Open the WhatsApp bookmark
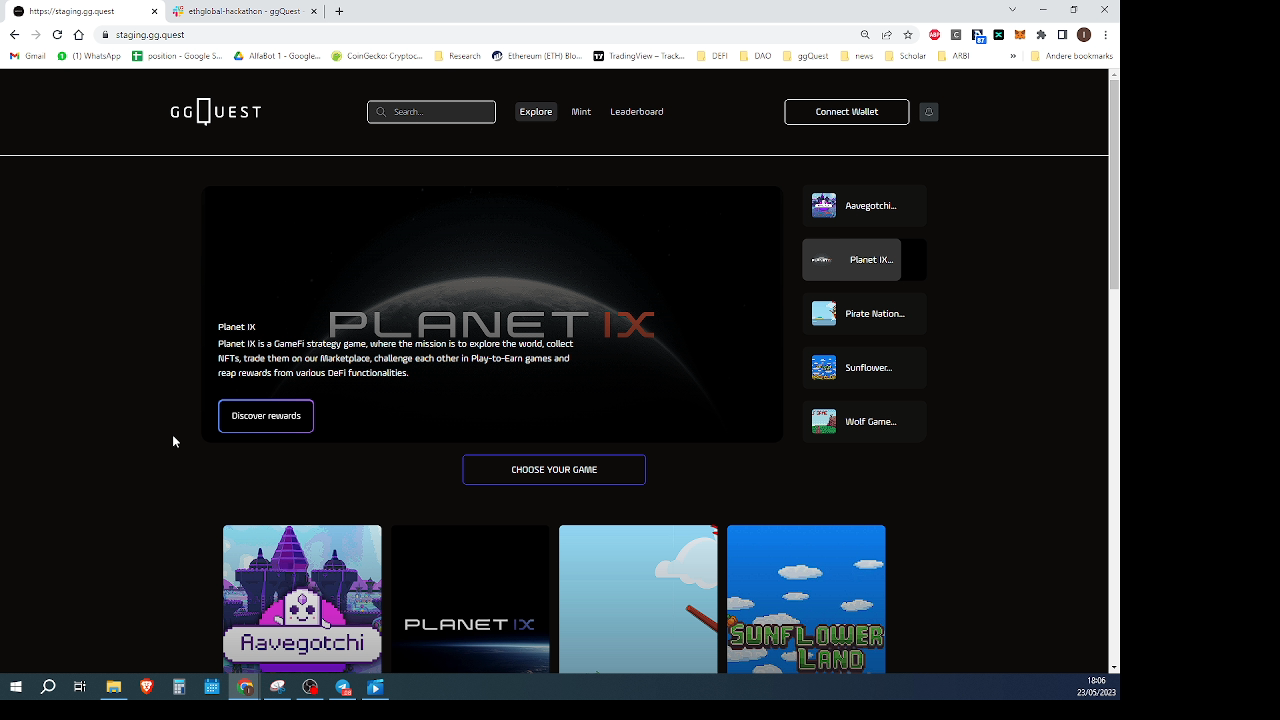 pos(88,56)
